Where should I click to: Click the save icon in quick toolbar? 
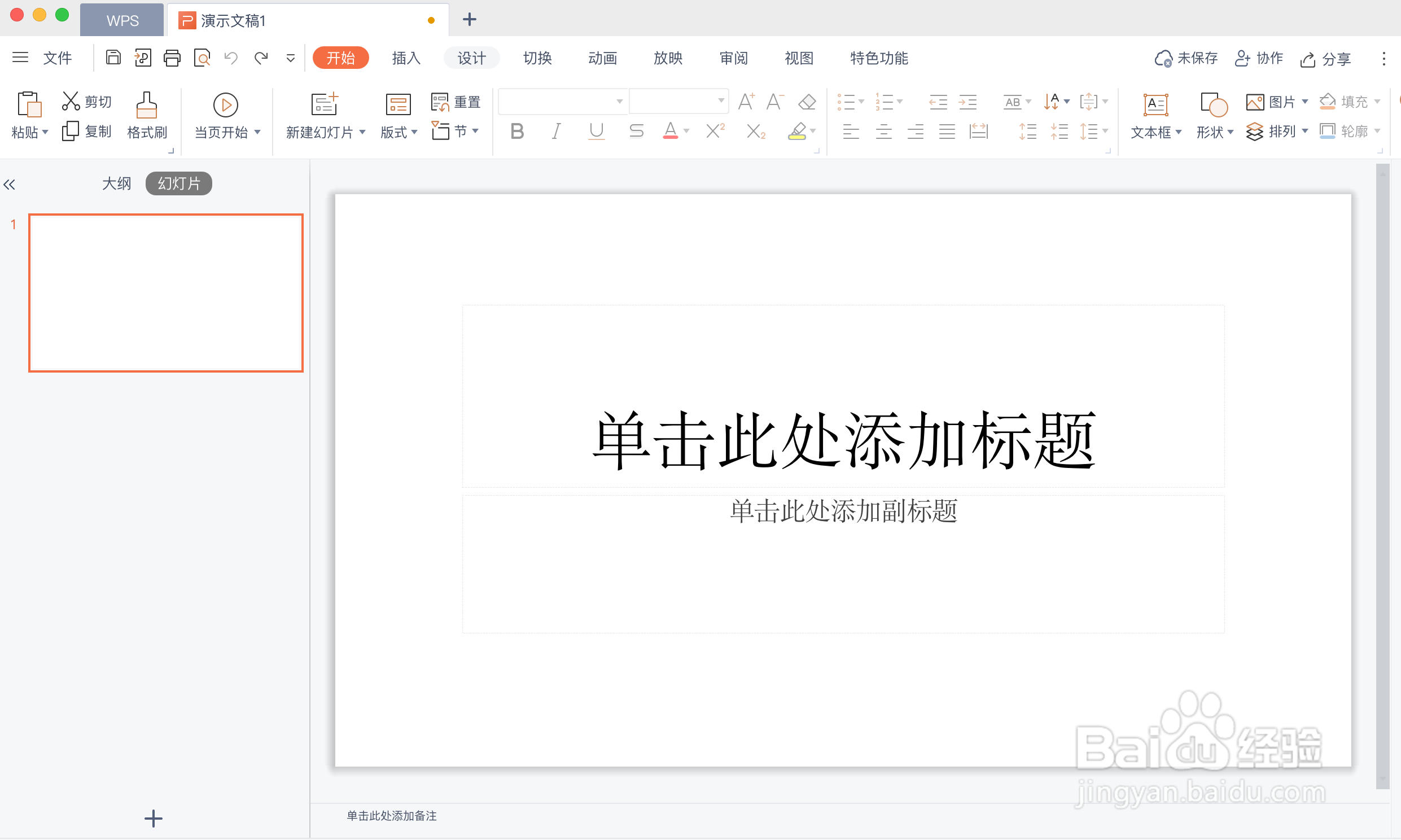(113, 58)
